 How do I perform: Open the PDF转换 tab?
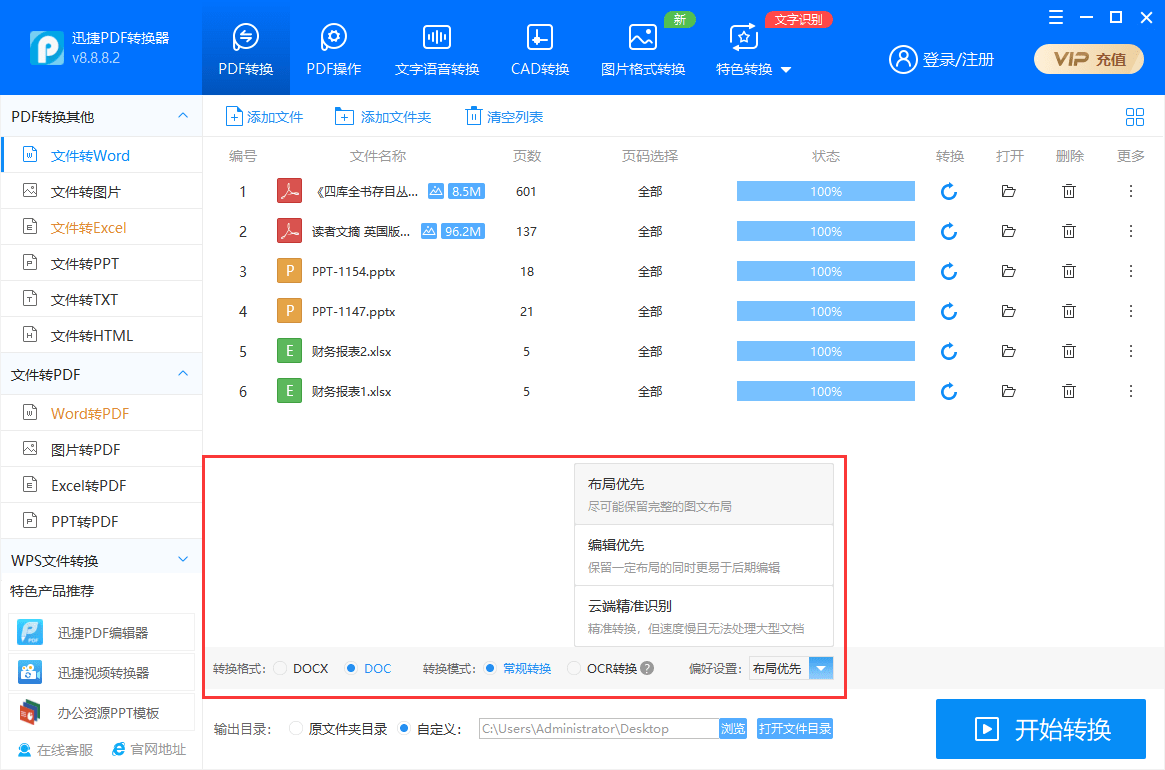(246, 49)
